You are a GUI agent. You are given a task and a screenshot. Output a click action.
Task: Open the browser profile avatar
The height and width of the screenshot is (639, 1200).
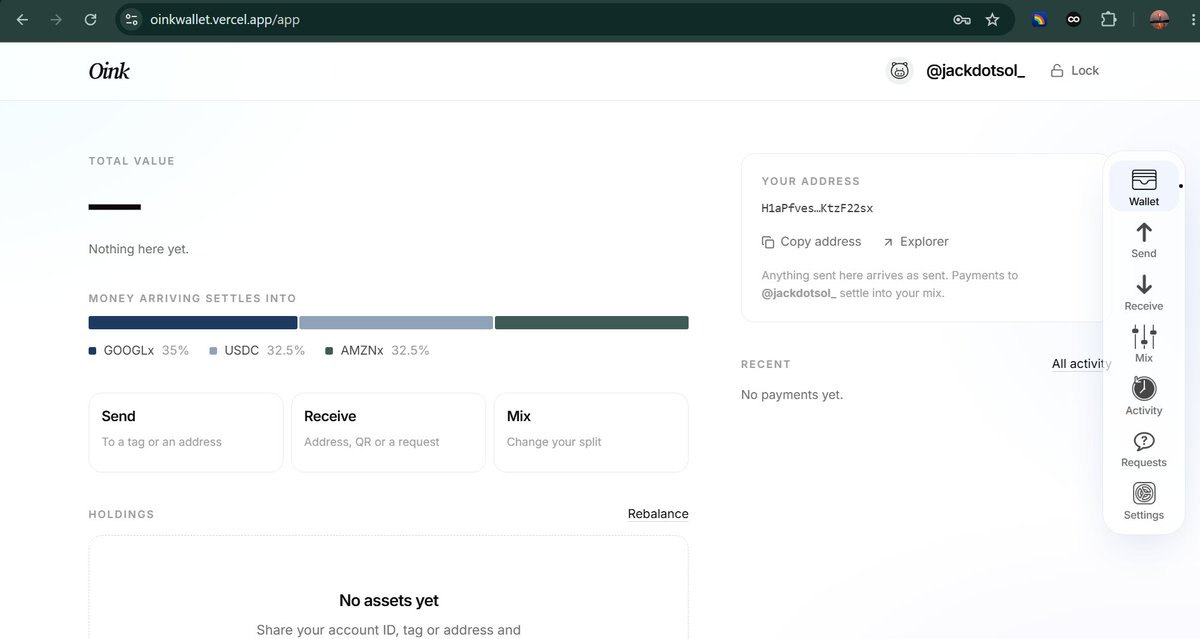(1160, 19)
